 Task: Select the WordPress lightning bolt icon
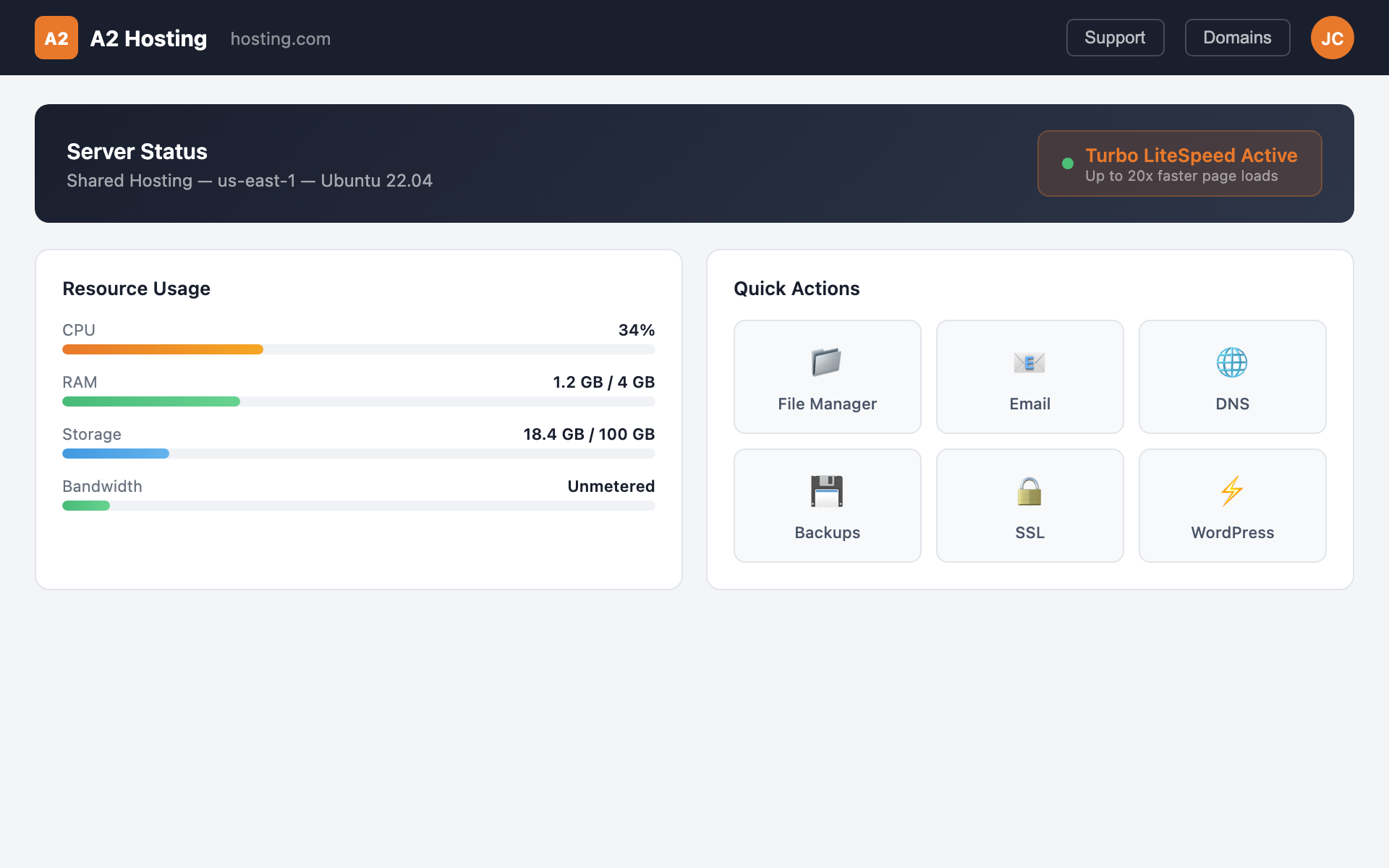click(x=1232, y=490)
